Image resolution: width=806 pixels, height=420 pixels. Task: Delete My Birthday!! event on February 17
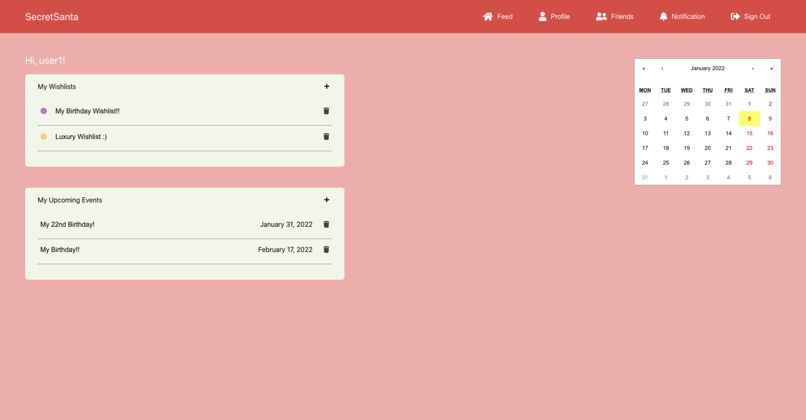(x=326, y=249)
